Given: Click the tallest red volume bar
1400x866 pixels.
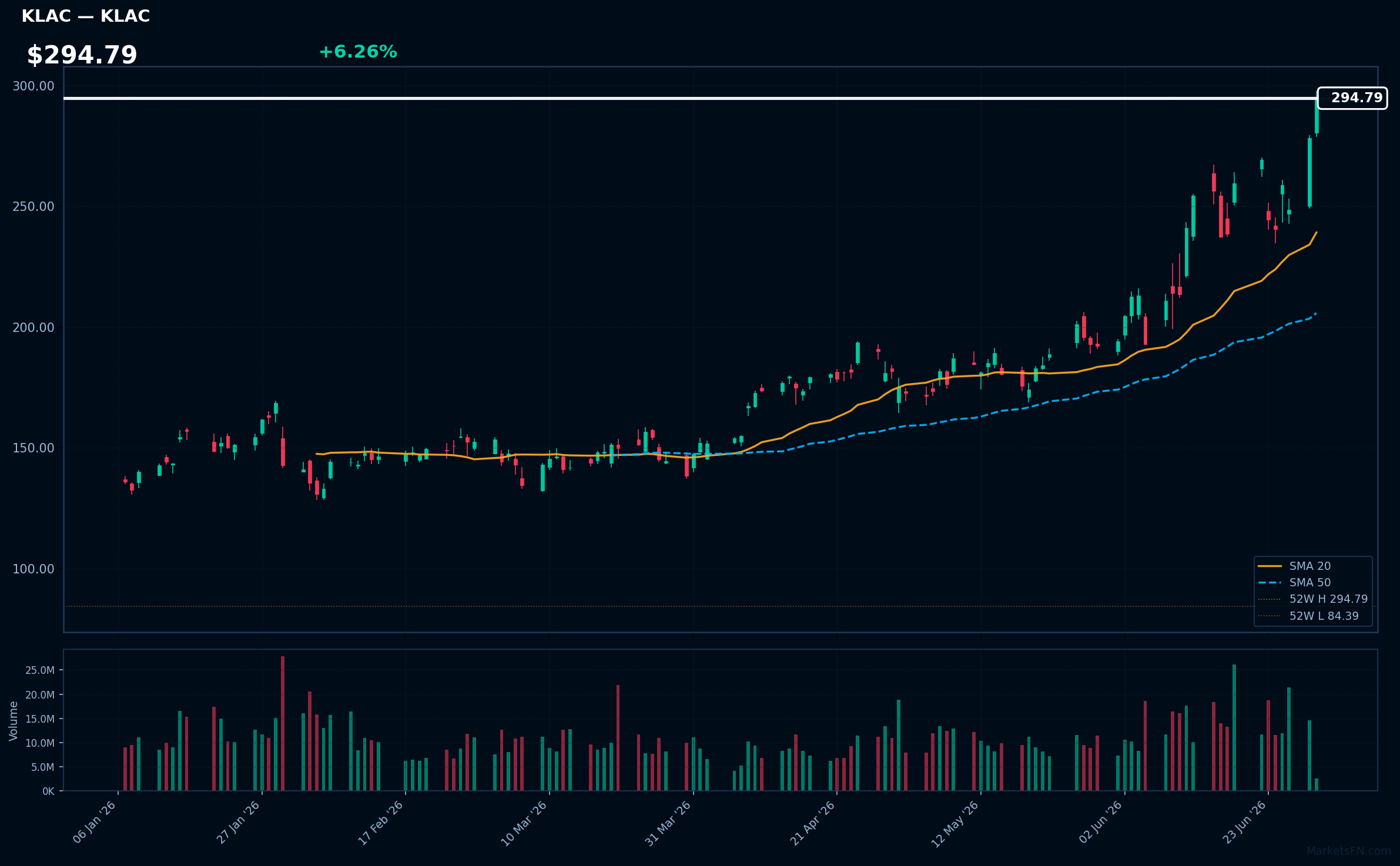Looking at the screenshot, I should (x=283, y=723).
